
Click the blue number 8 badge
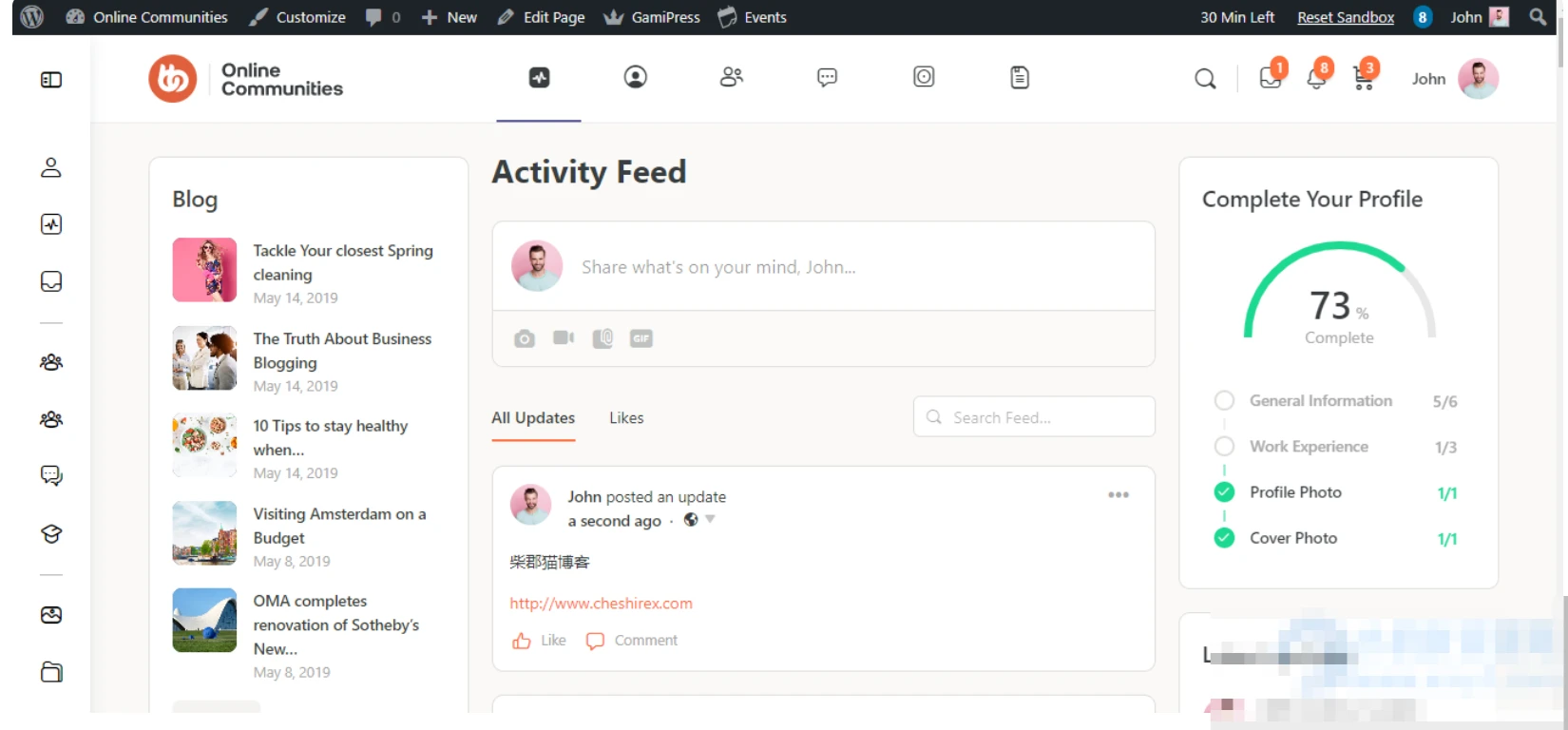pos(1422,17)
